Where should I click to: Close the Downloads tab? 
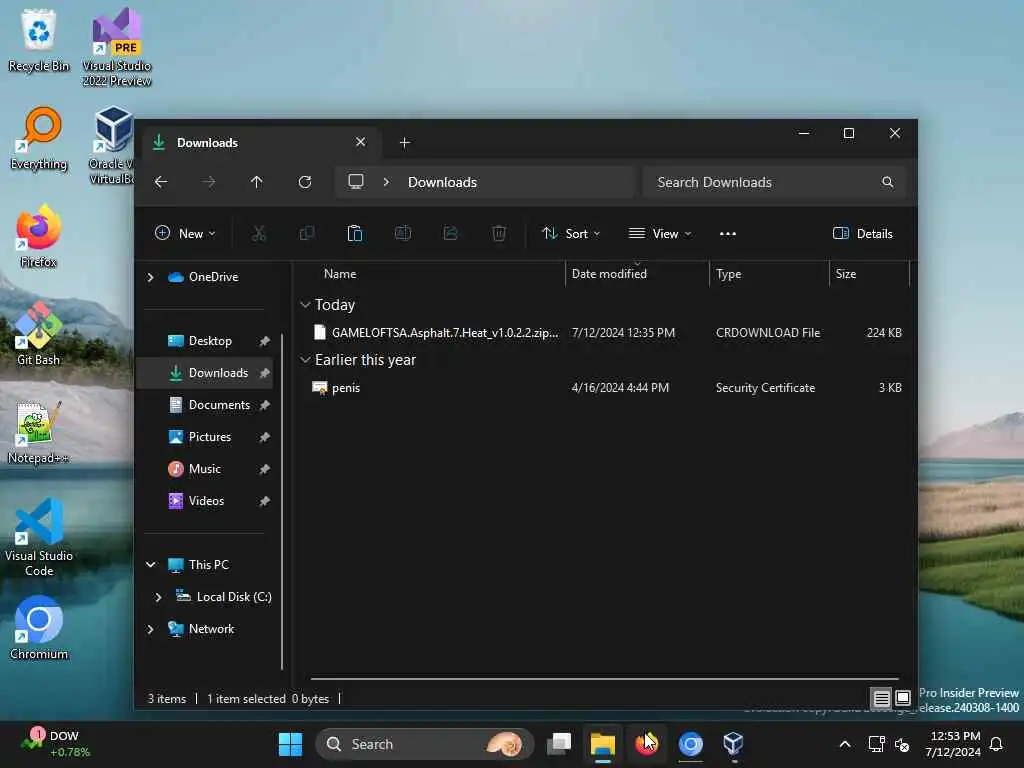click(360, 142)
